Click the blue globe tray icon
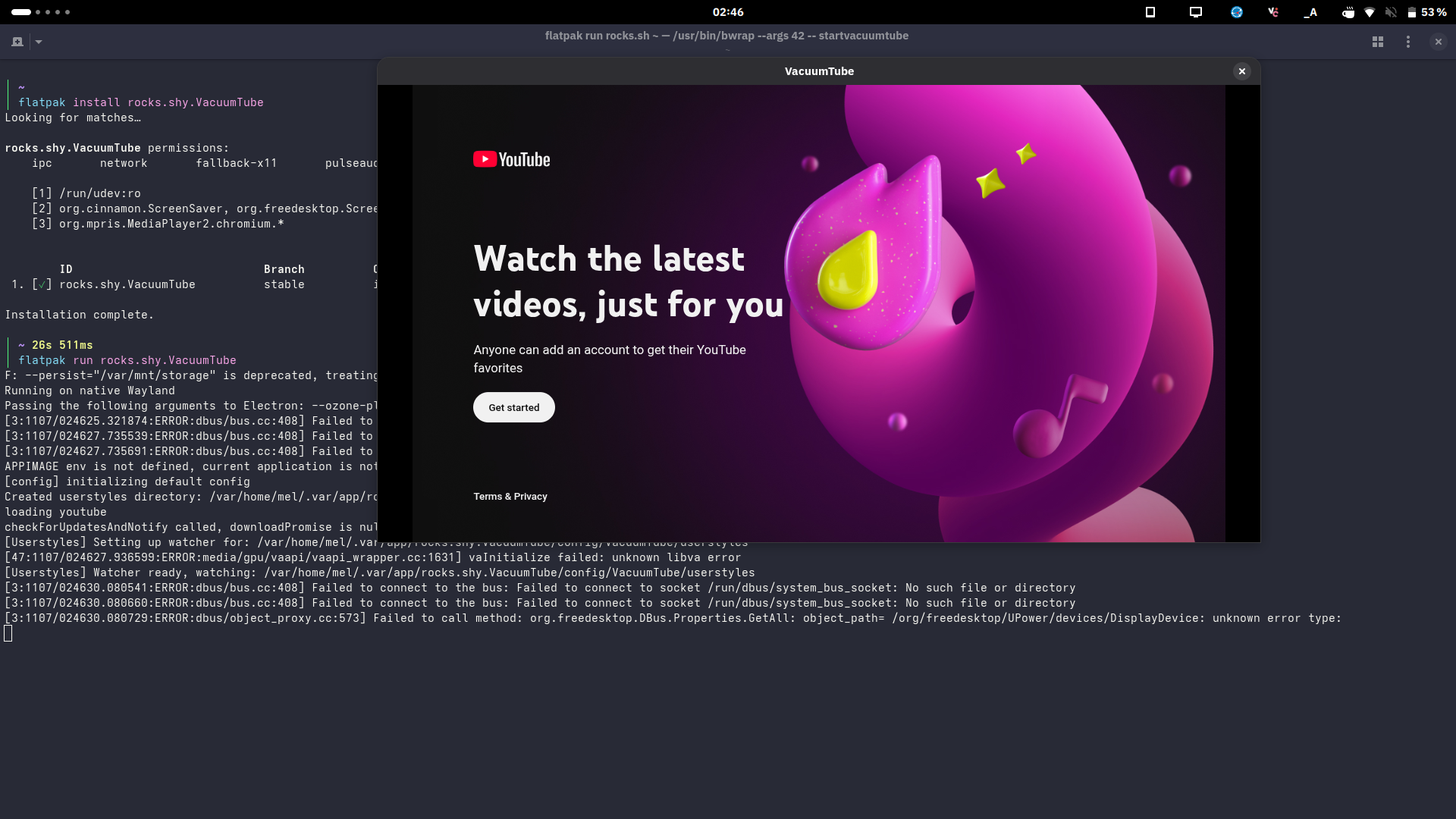 tap(1237, 12)
